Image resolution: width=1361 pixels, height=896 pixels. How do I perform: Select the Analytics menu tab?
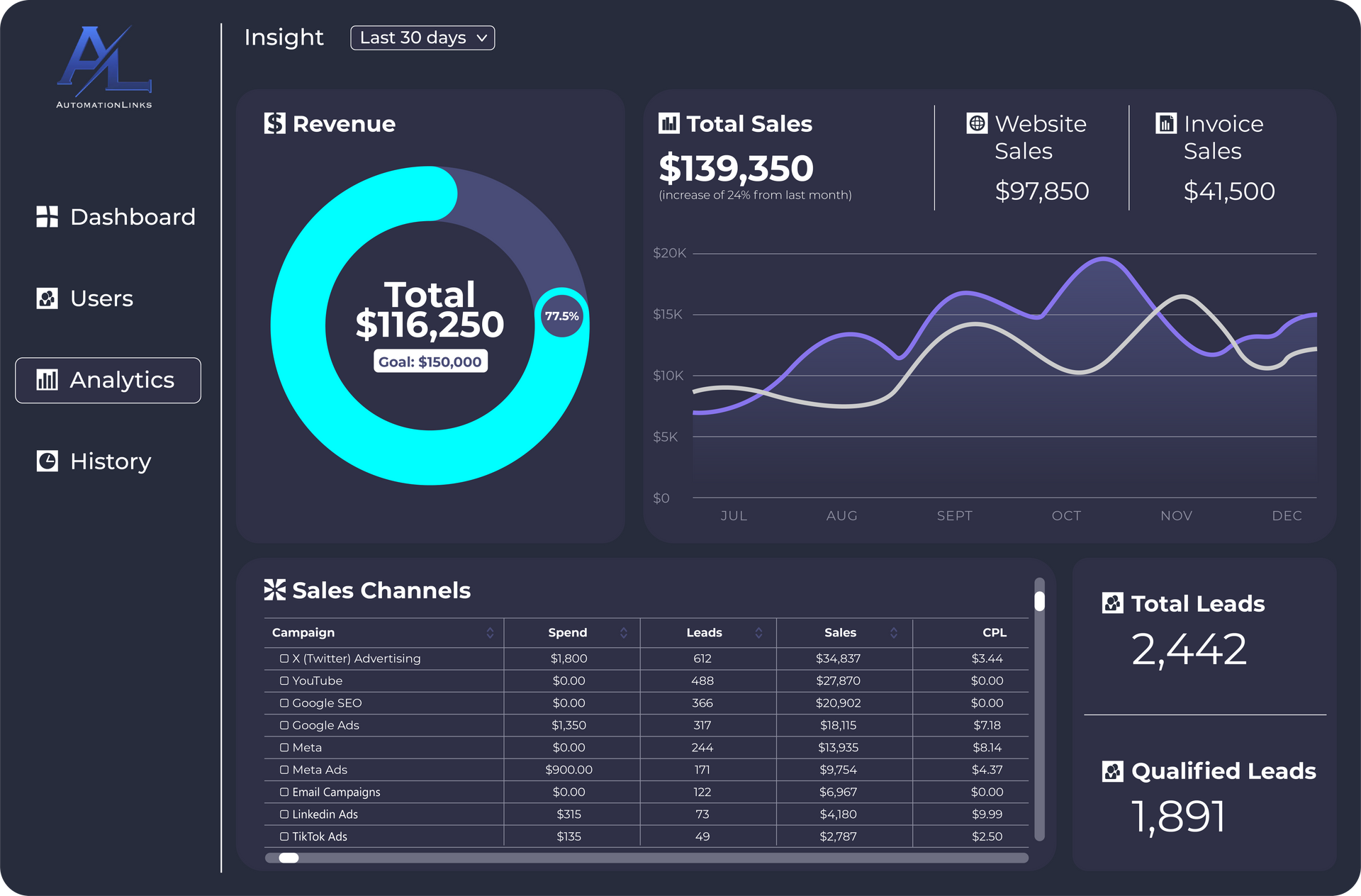(x=107, y=379)
